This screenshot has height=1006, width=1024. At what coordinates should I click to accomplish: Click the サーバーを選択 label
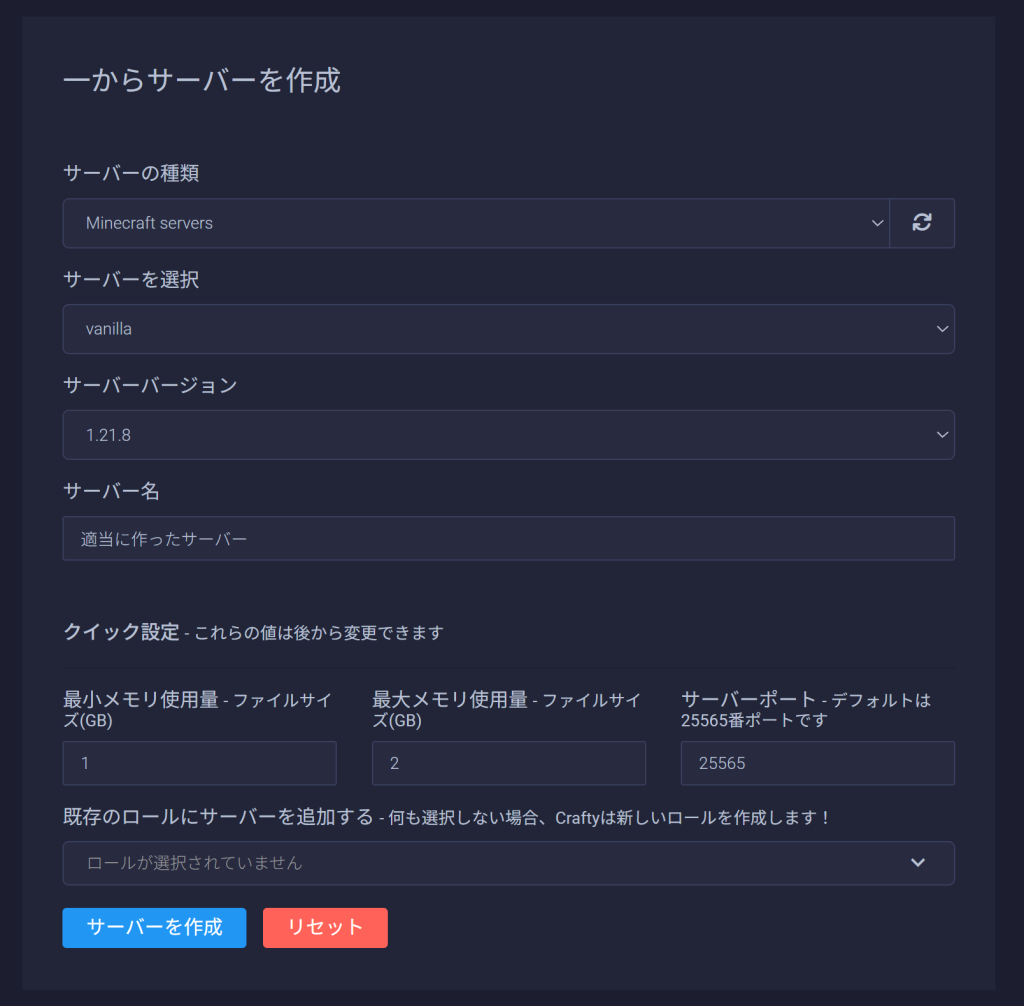[x=131, y=280]
